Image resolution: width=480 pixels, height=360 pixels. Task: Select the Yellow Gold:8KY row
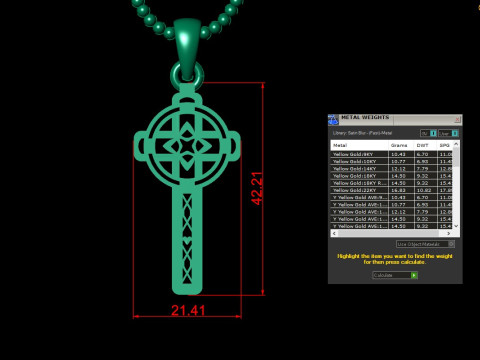pyautogui.click(x=391, y=154)
